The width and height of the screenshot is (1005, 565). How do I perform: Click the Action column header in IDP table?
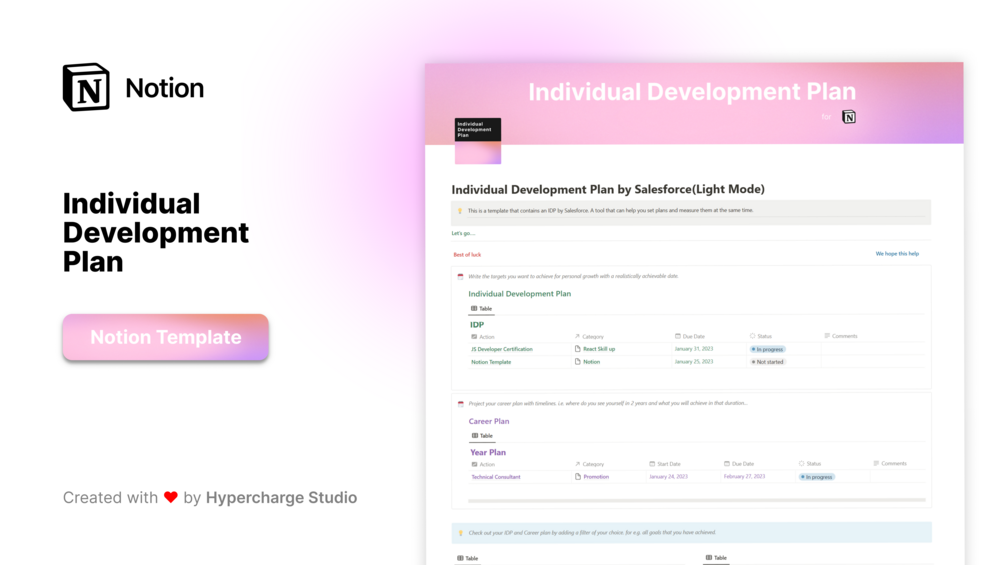click(483, 336)
